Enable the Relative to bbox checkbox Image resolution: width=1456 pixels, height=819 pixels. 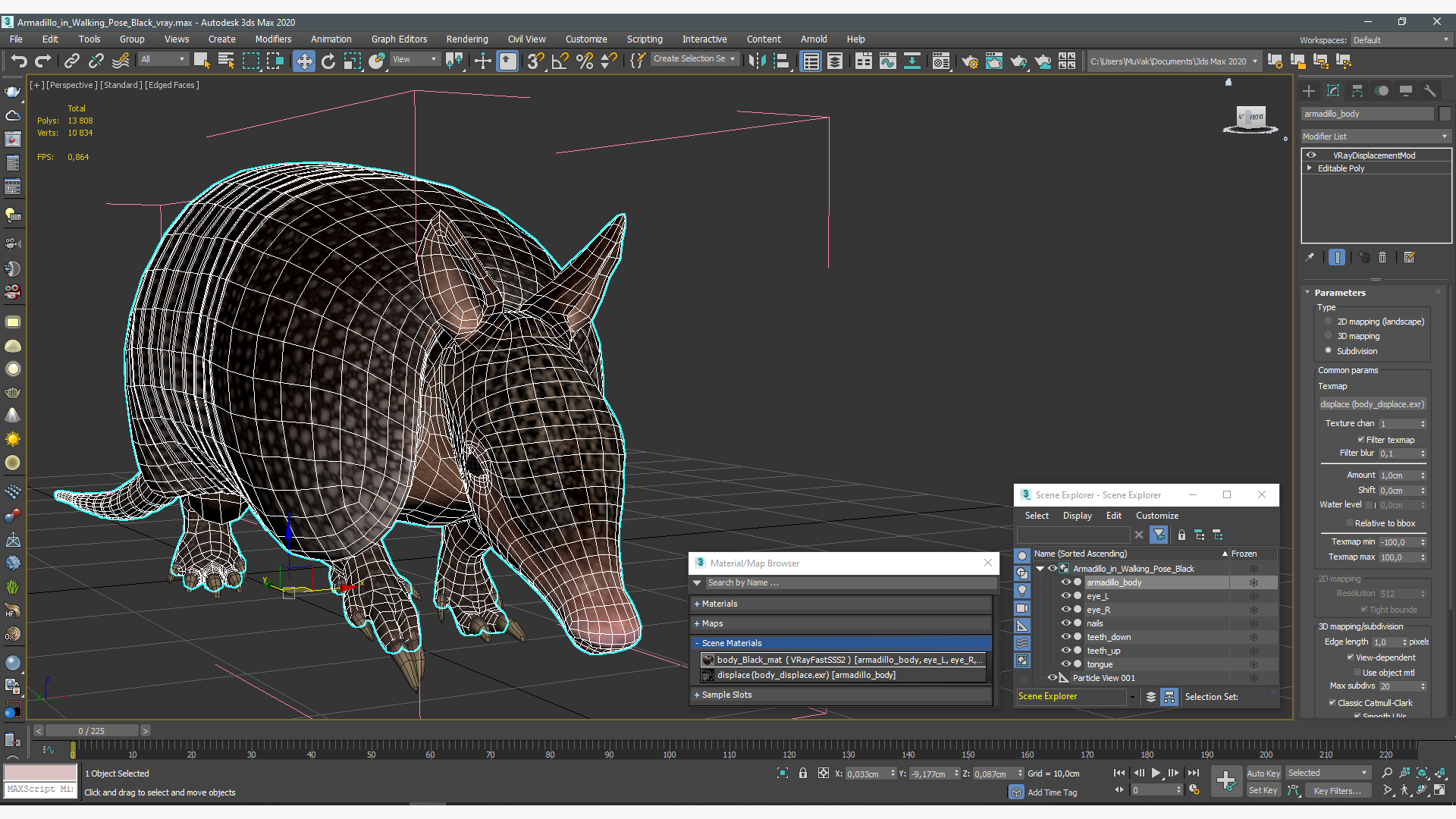(x=1349, y=523)
